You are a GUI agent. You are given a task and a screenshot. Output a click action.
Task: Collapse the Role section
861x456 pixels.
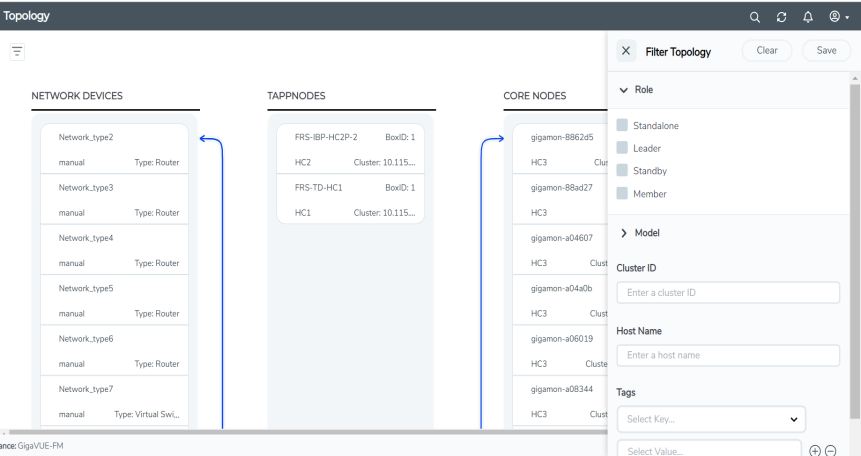tap(625, 89)
